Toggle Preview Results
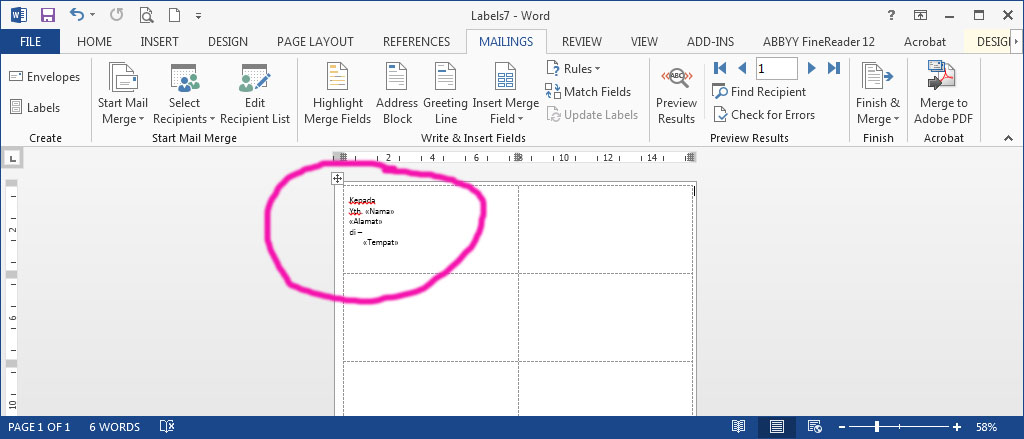This screenshot has height=439, width=1024. tap(677, 95)
